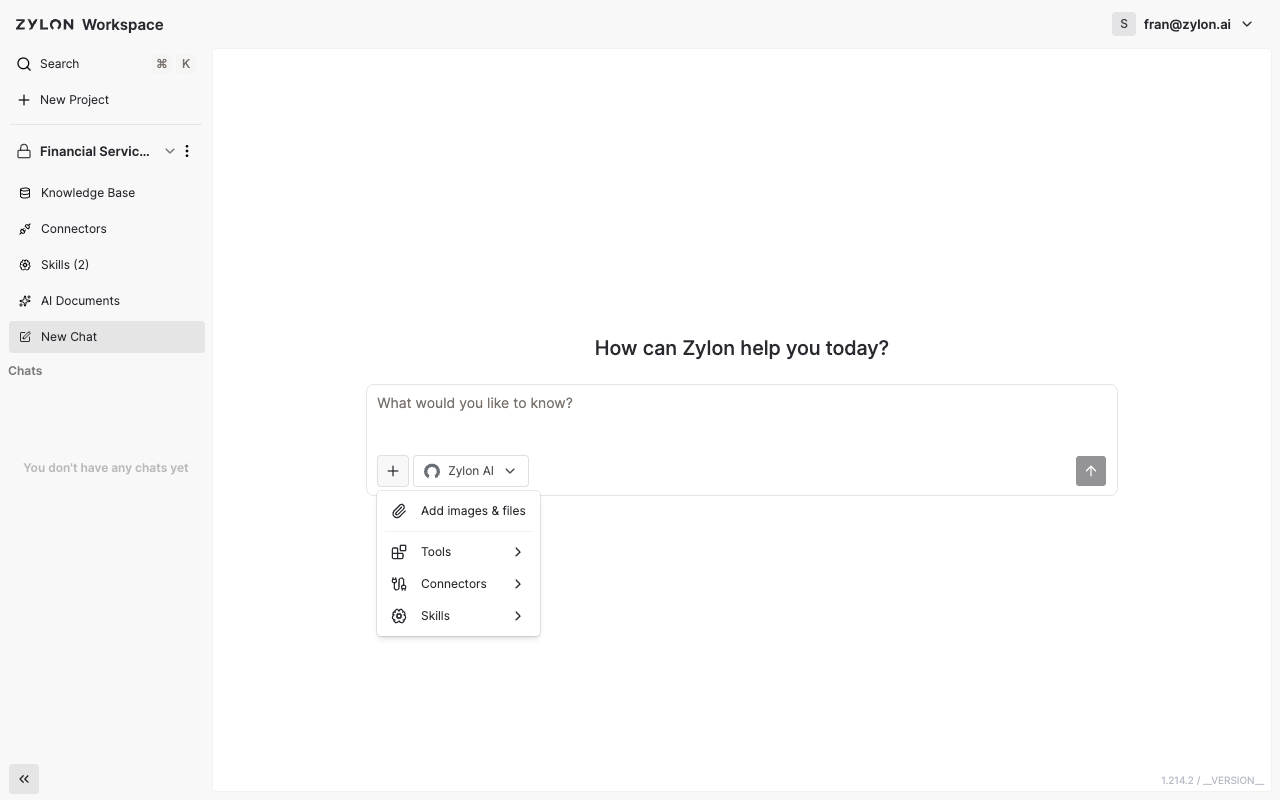This screenshot has width=1280, height=800.
Task: Open the Skills submenu in popup
Action: click(x=458, y=616)
